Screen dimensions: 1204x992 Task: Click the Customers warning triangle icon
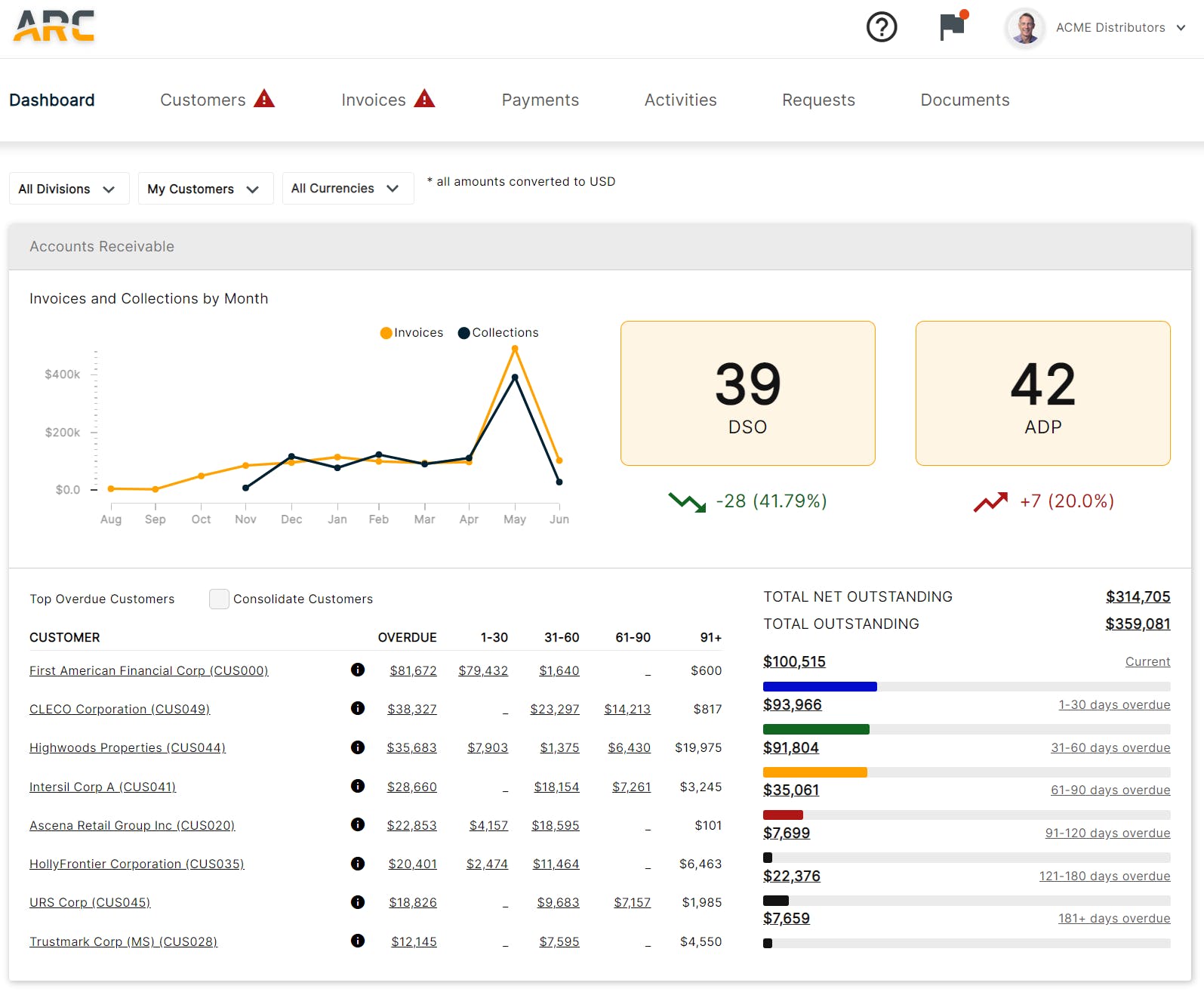point(264,99)
